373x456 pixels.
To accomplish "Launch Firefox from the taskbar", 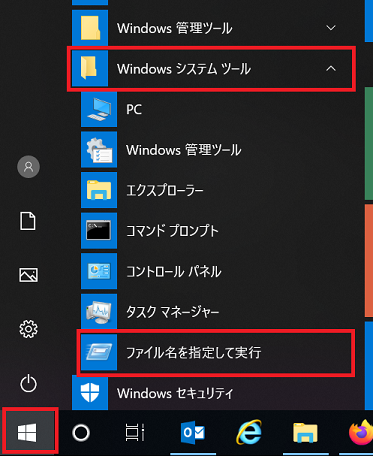I will 361,433.
